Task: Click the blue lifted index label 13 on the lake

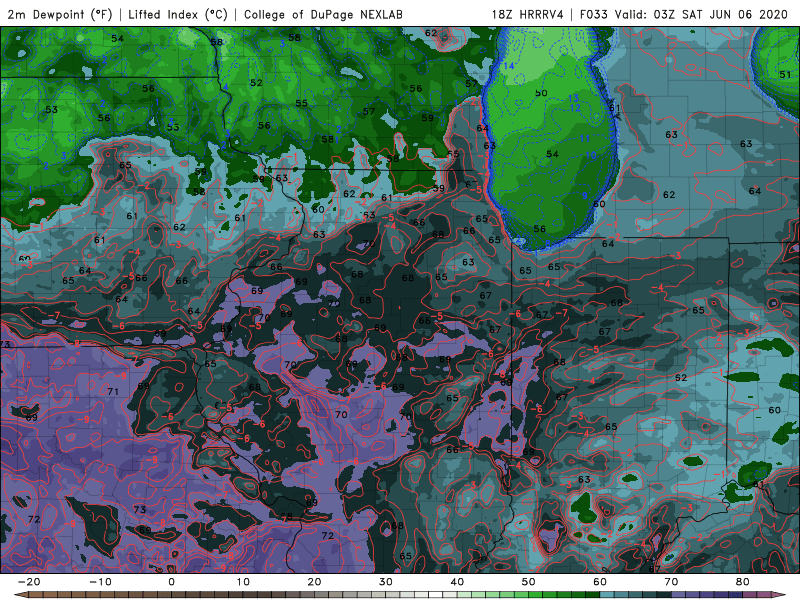Action: (x=573, y=98)
